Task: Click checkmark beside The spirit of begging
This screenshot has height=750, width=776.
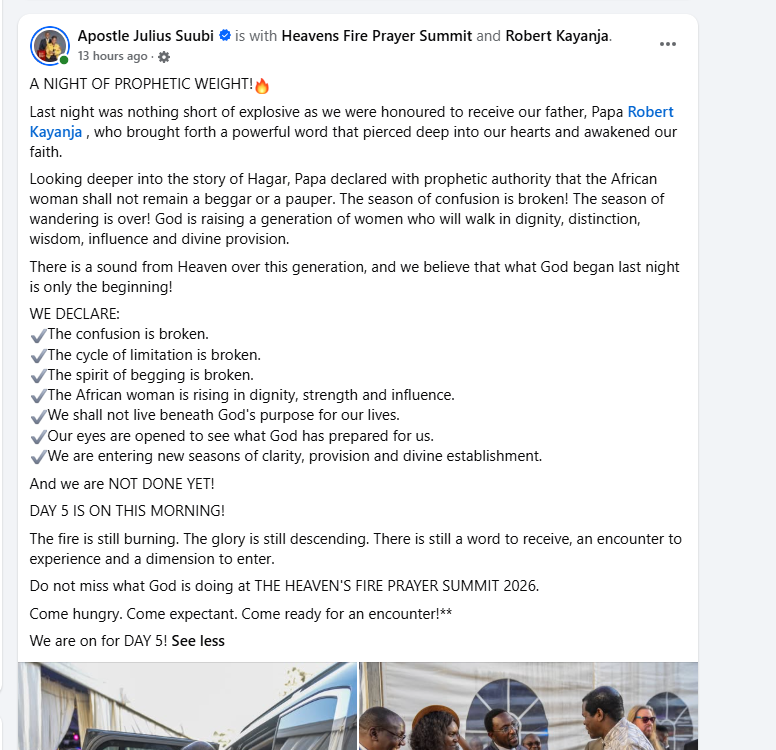Action: (38, 376)
